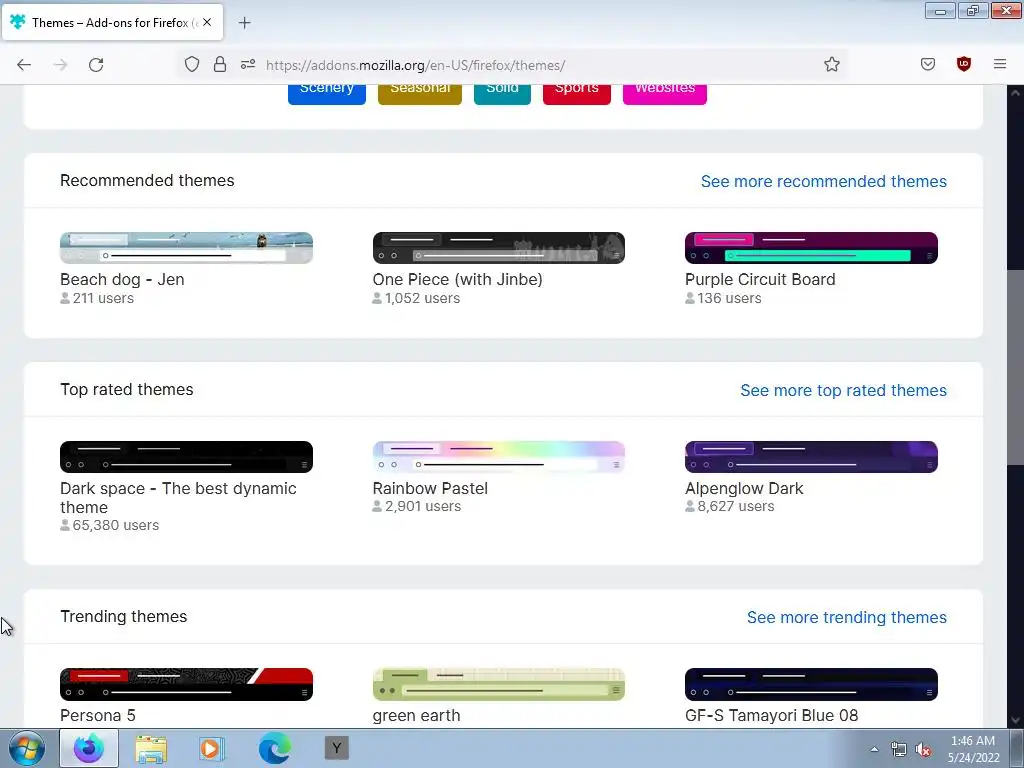Image resolution: width=1024 pixels, height=768 pixels.
Task: Click the Beach dog - Jen title
Action: (x=122, y=280)
